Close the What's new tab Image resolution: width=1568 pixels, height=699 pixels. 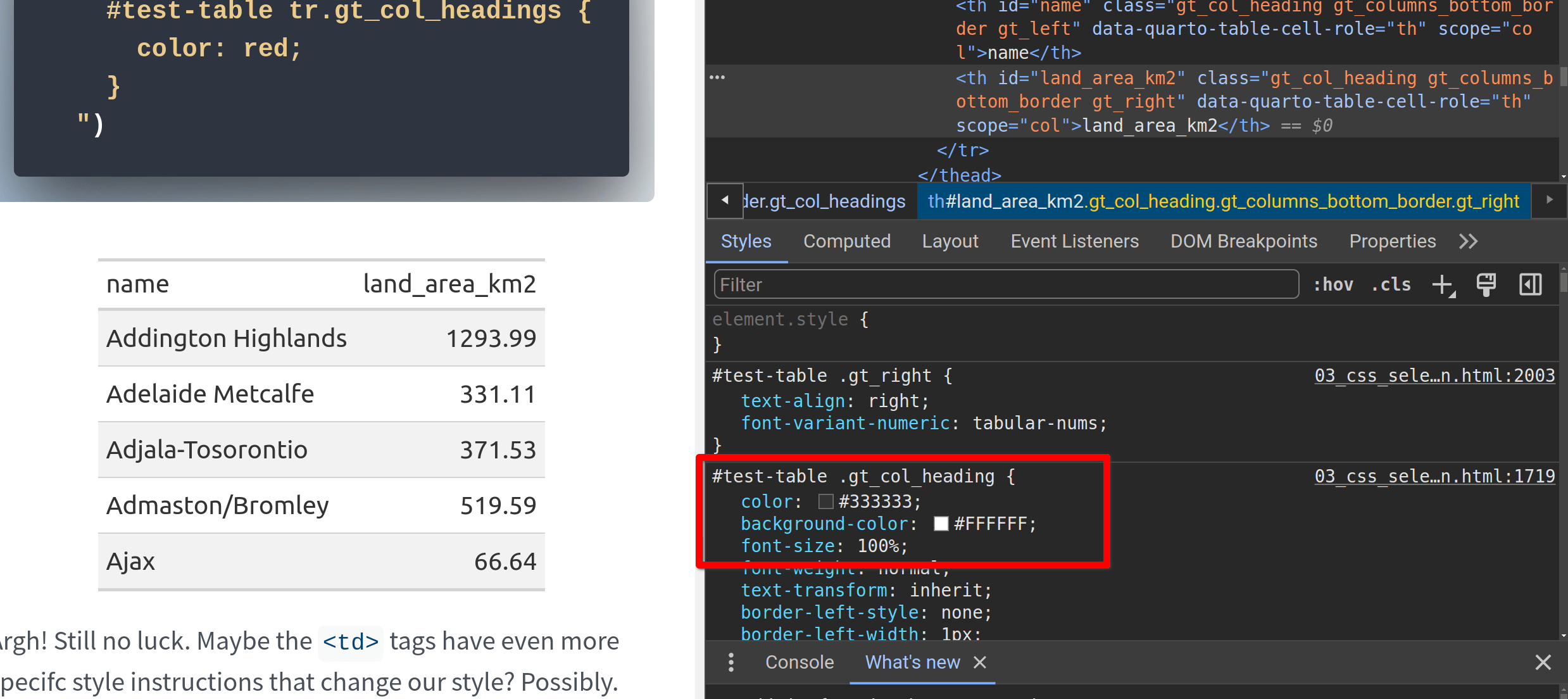tap(980, 662)
